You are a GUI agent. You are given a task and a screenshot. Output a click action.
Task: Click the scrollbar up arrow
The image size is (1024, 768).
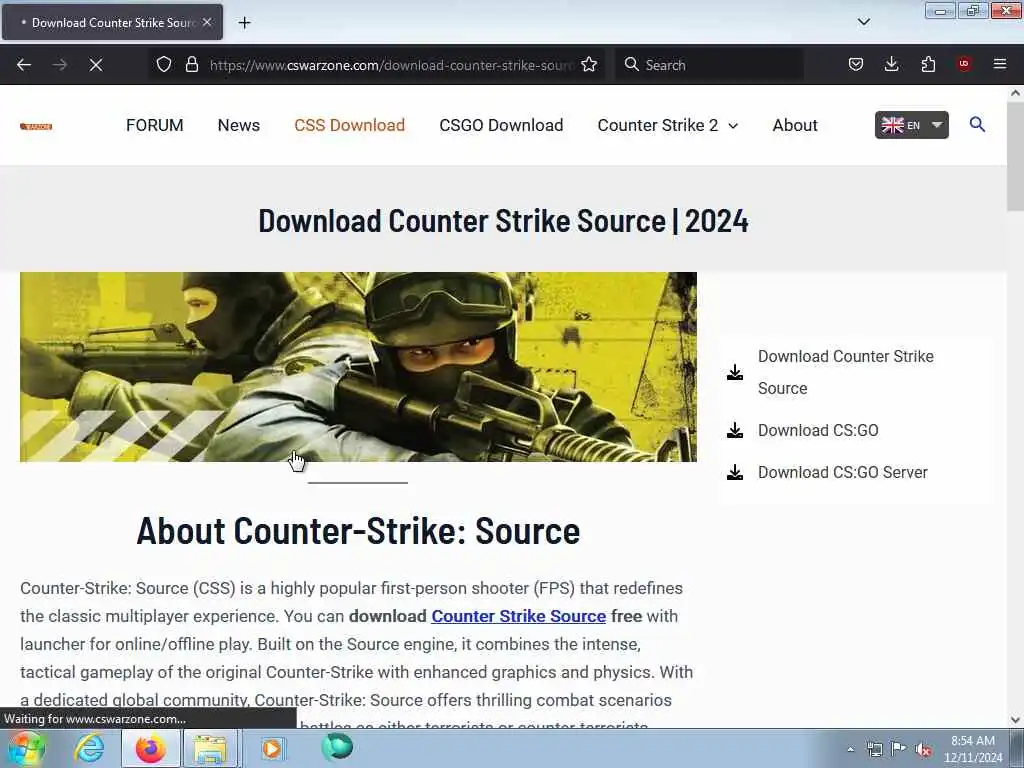coord(1015,93)
